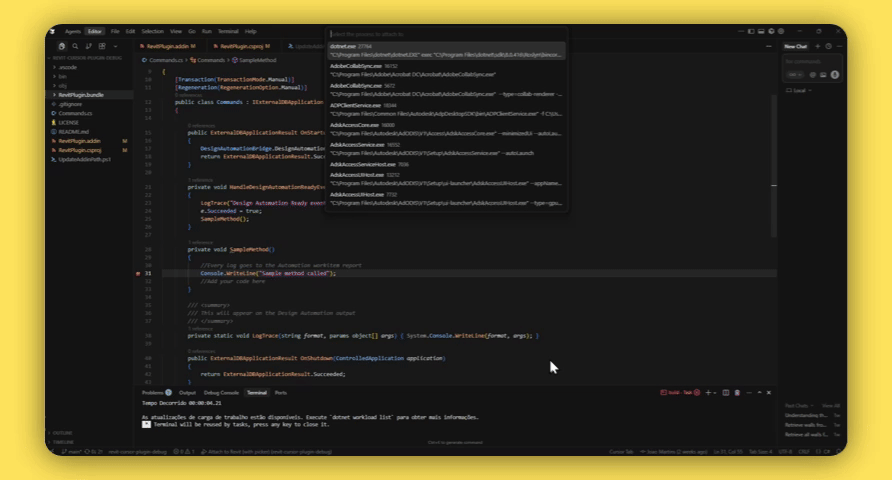
Task: Click the process search input field
Action: pos(446,34)
